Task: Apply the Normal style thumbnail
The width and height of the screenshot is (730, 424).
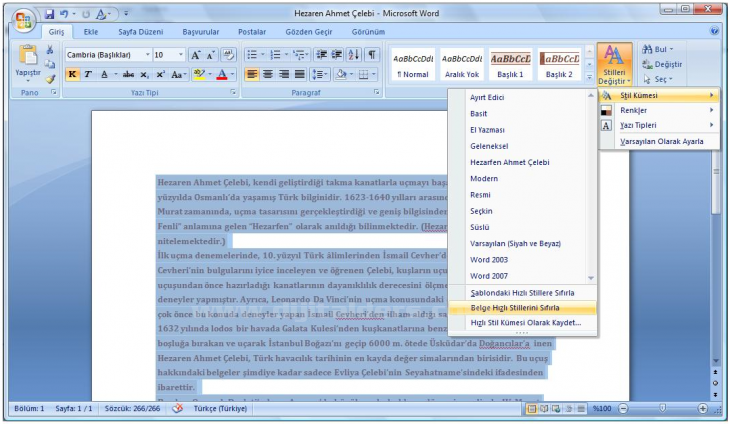Action: [x=413, y=65]
